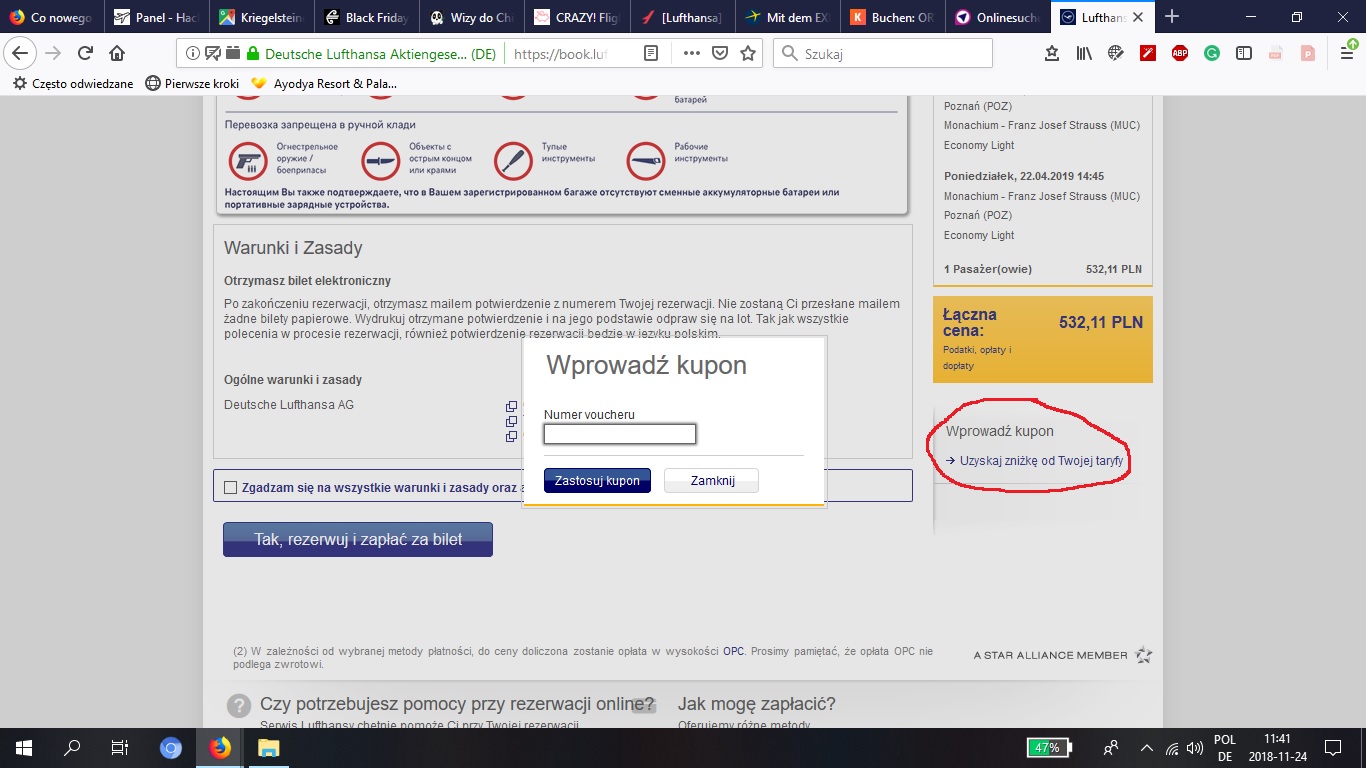
Task: Switch to the '[Lufthansa]' tab
Action: click(x=682, y=17)
